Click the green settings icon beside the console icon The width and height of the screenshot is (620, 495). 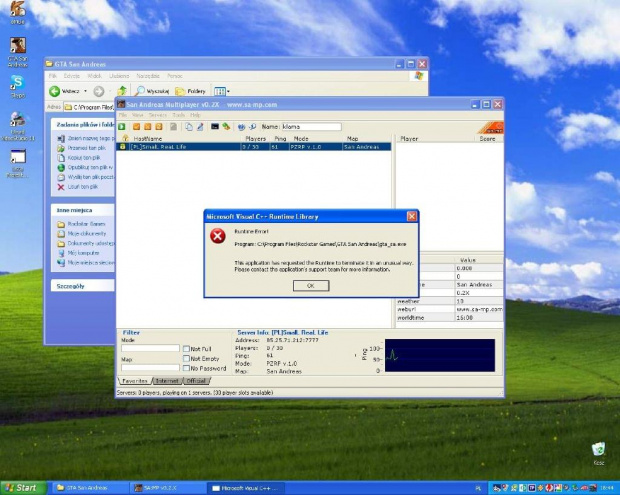coord(226,127)
